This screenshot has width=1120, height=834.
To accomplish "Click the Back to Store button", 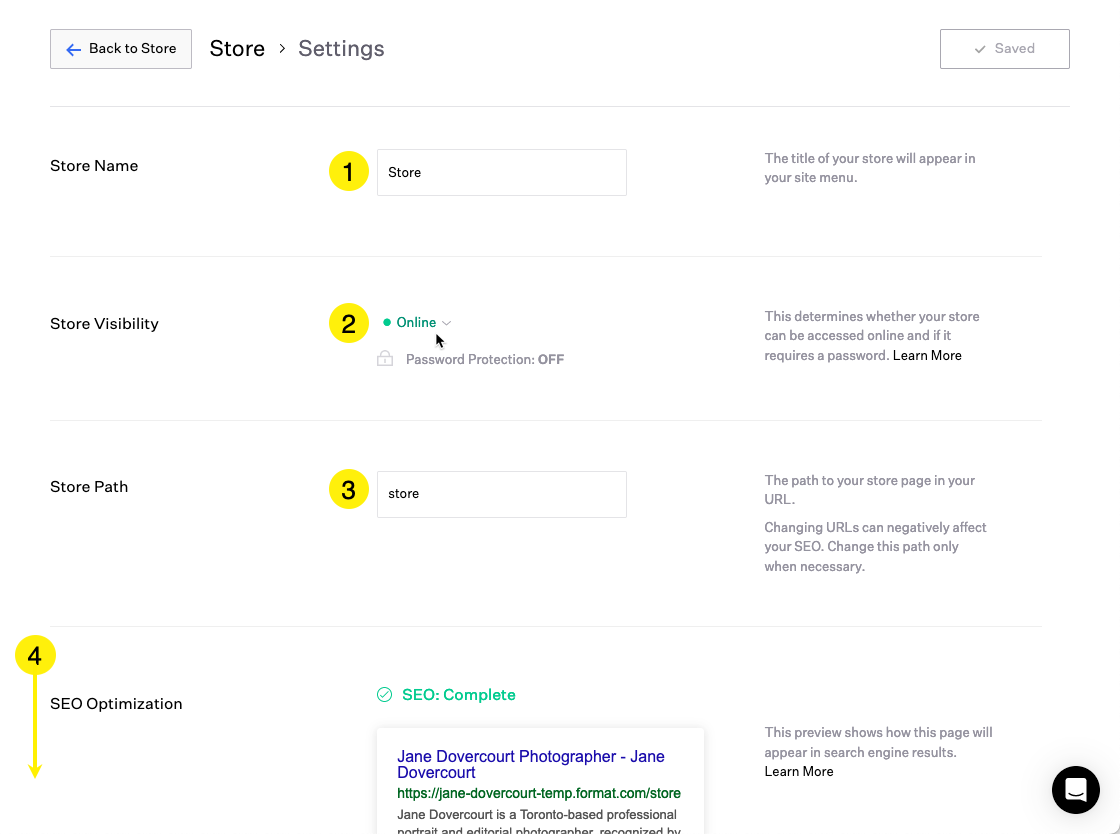I will point(120,48).
